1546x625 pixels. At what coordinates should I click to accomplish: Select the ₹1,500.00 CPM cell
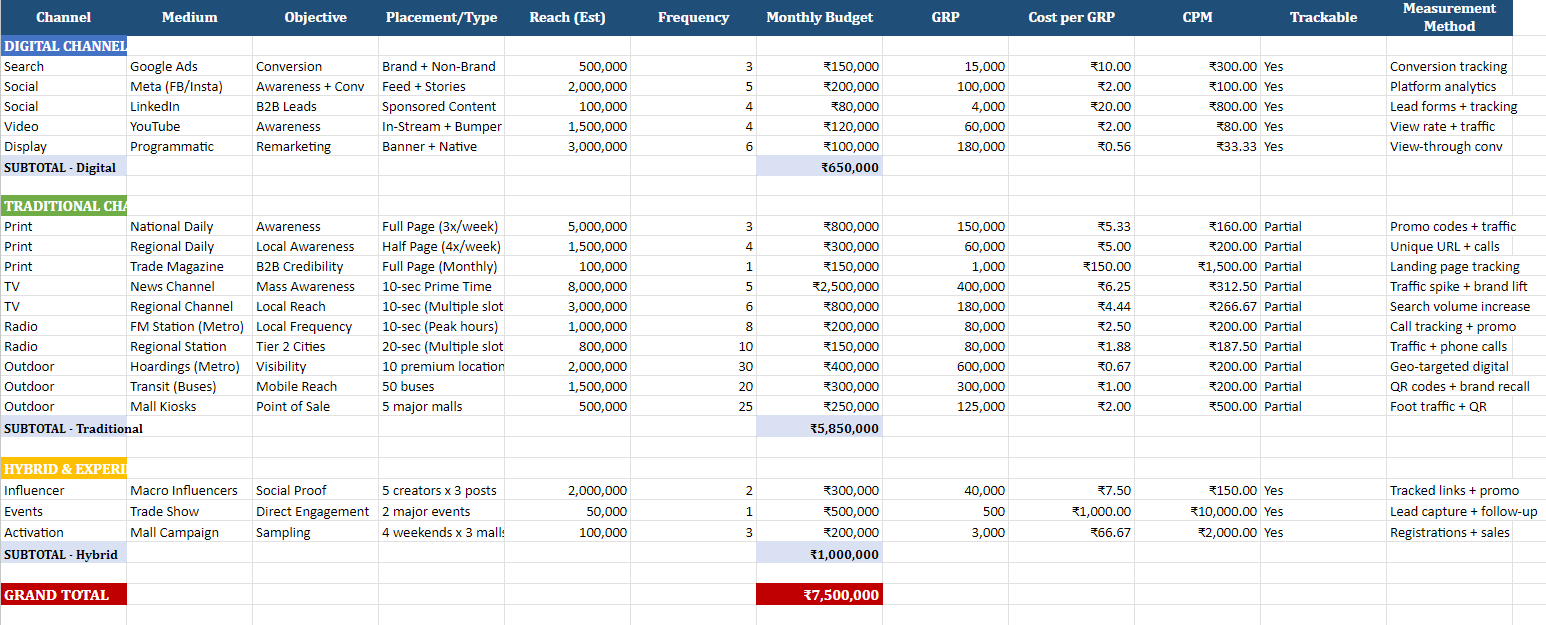1197,266
